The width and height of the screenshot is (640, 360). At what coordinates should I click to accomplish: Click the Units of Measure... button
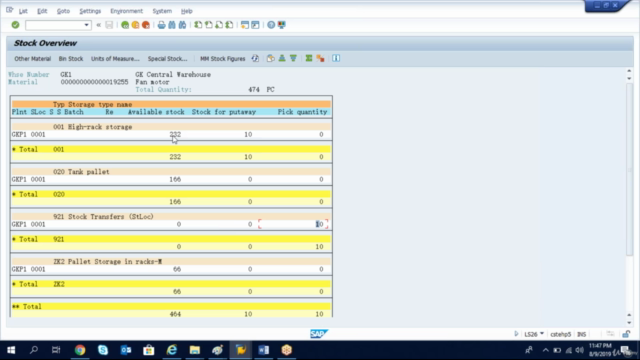(115, 59)
